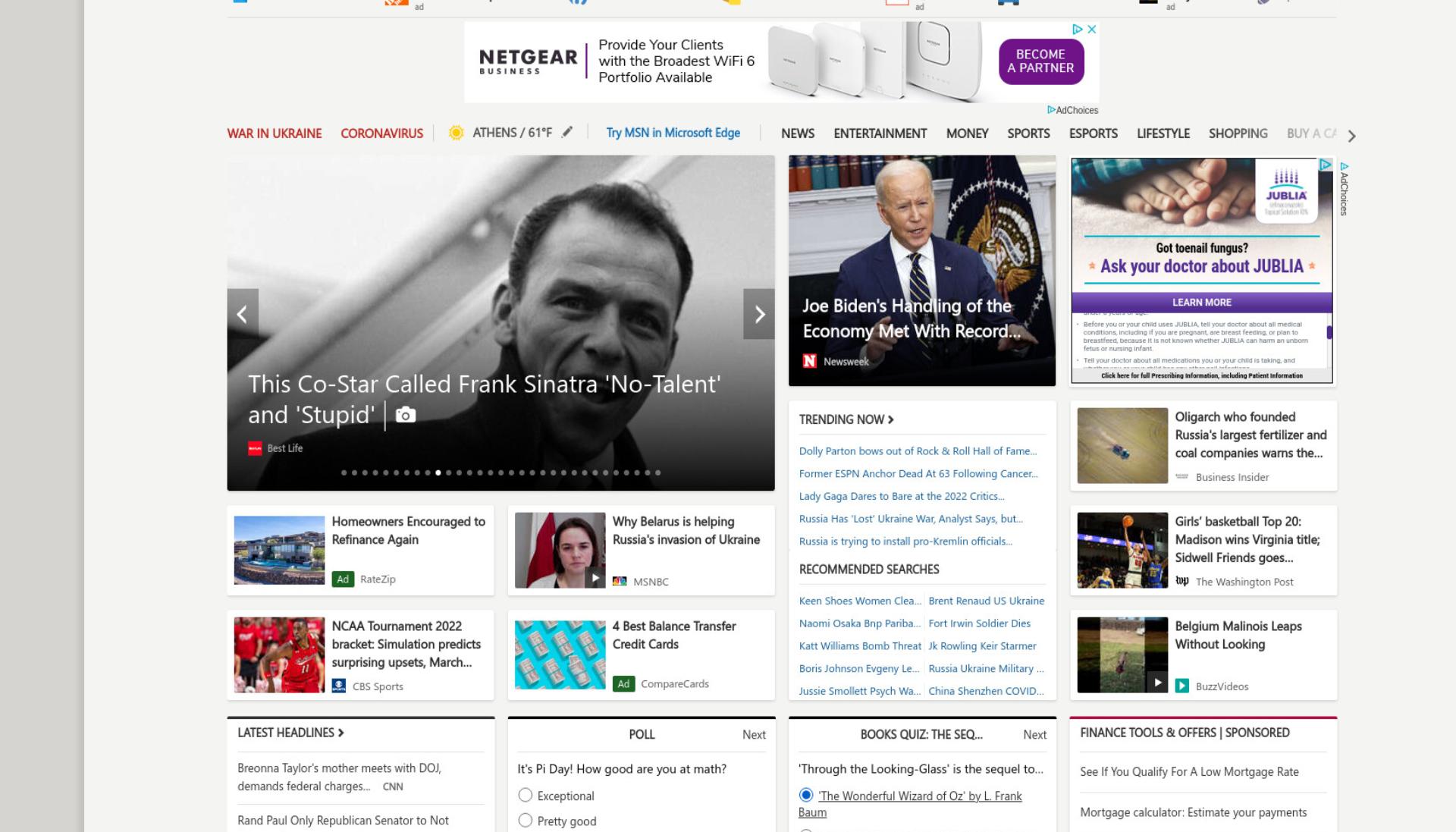Open Joe Biden economy story card
The height and width of the screenshot is (832, 1456).
tap(922, 271)
